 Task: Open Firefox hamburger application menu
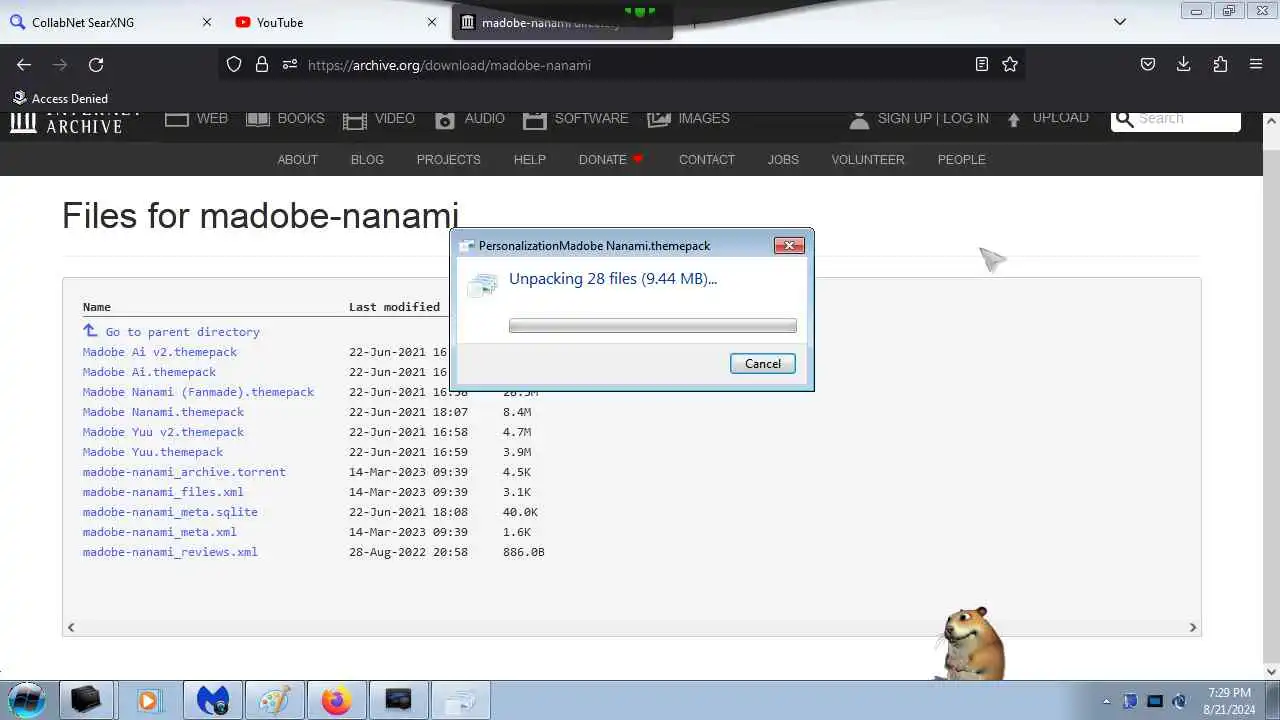click(1256, 65)
